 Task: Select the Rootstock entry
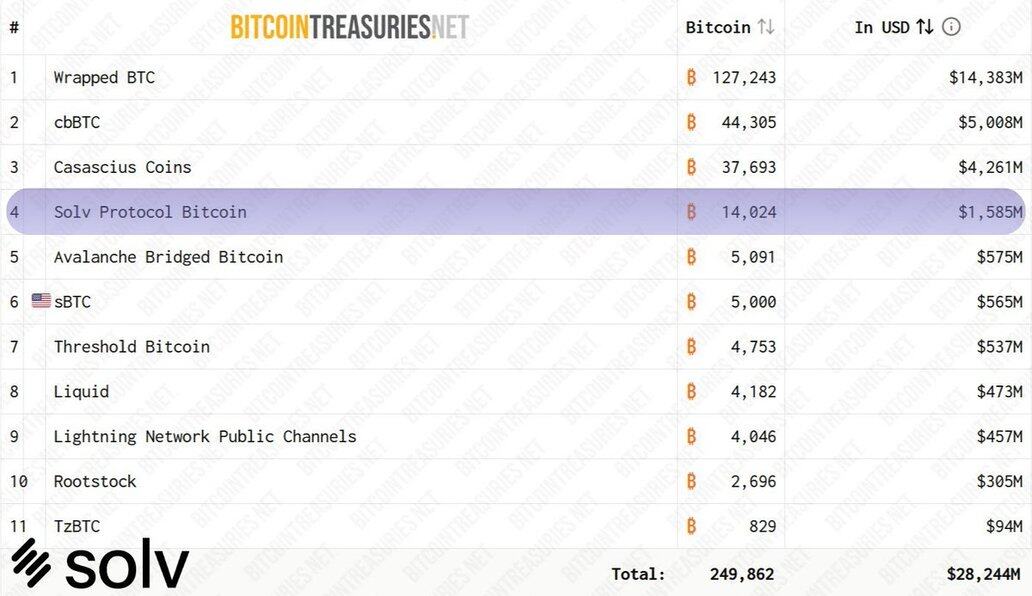point(95,481)
